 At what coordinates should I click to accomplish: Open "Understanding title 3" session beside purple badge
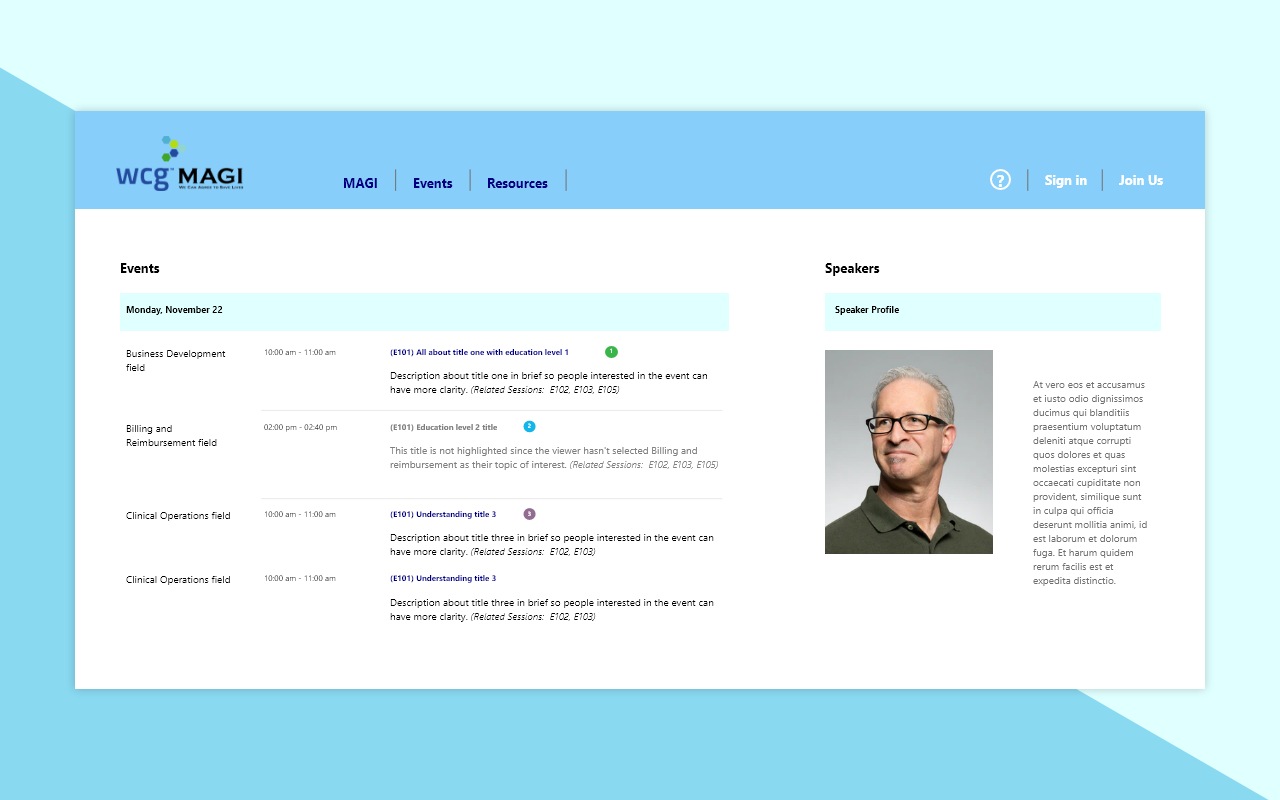coord(443,514)
